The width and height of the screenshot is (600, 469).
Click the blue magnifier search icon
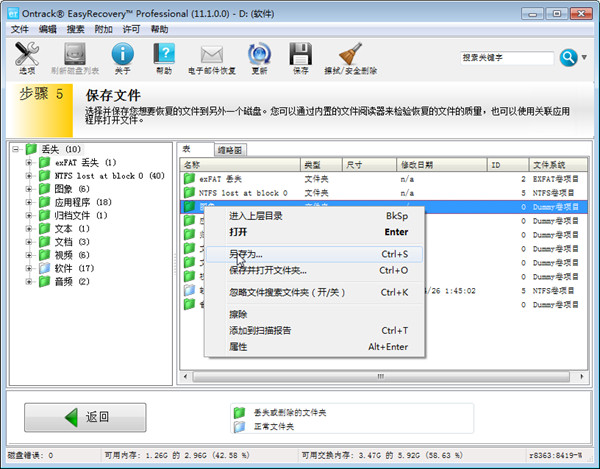[x=568, y=57]
